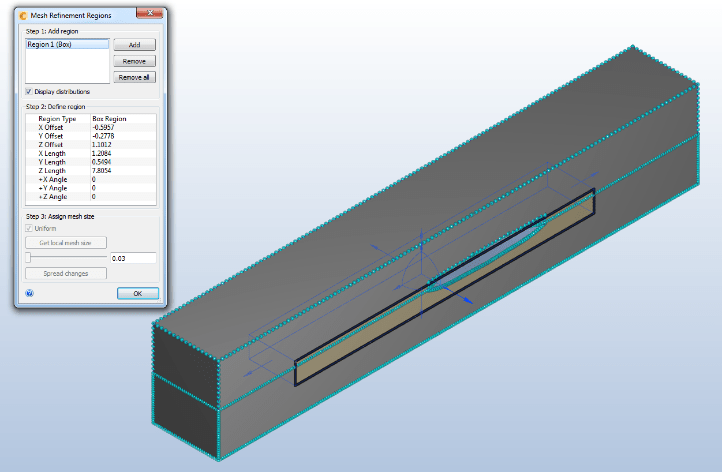Viewport: 722px width, 472px height.
Task: Confirm dialog with the OK button
Action: (137, 293)
